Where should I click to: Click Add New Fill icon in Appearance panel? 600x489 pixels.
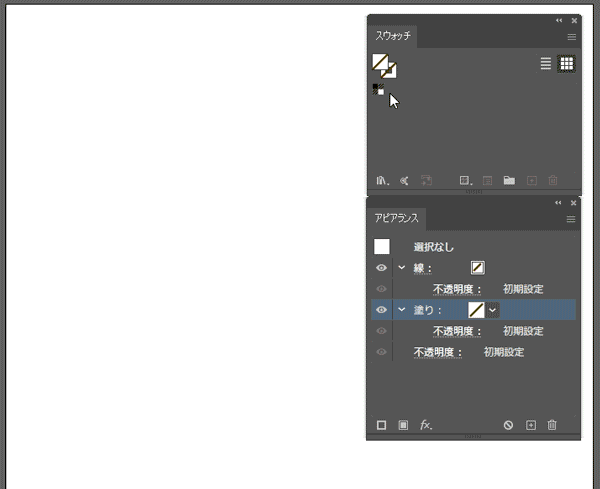pos(403,425)
